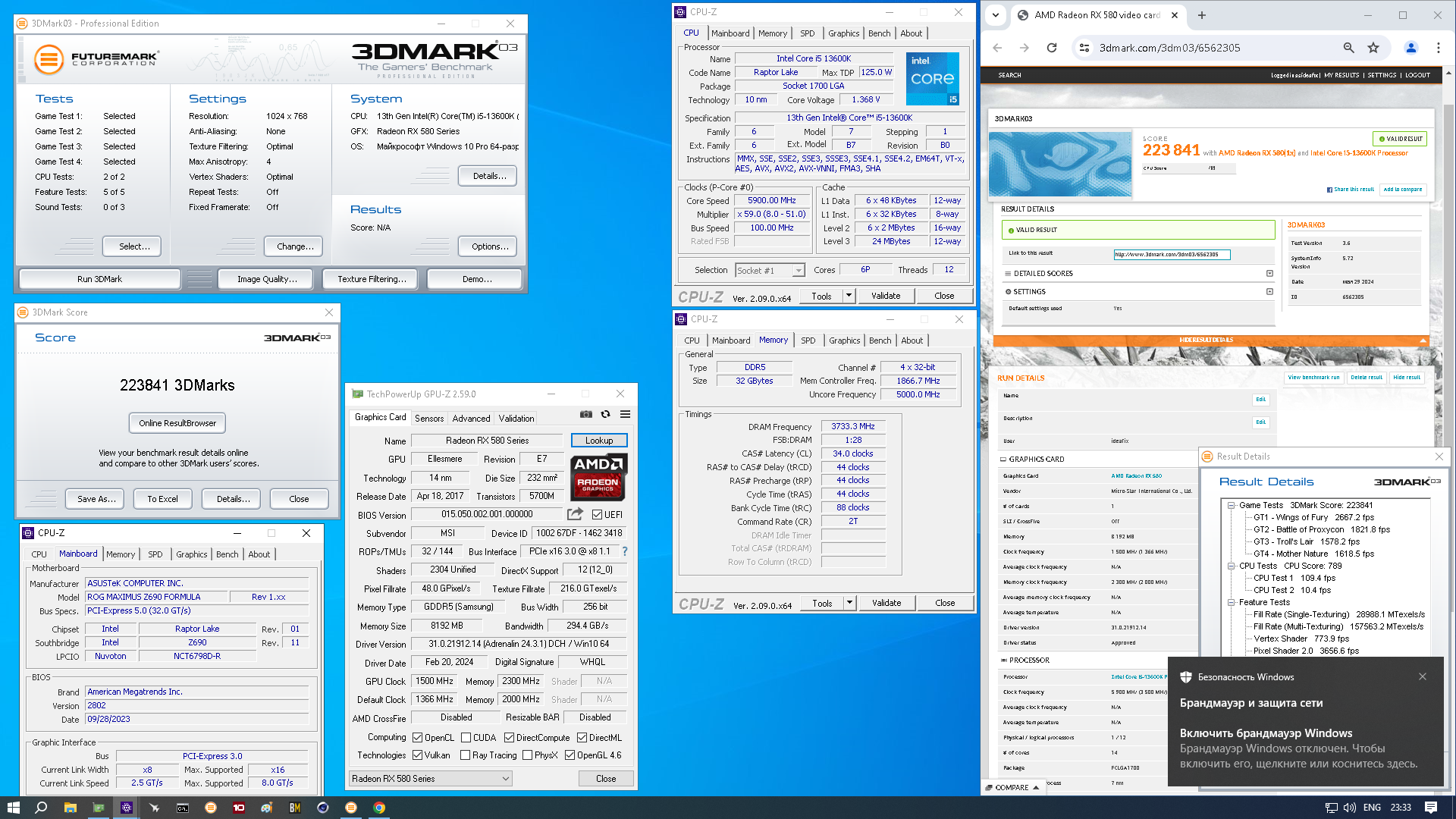Viewport: 1456px width, 819px height.
Task: Open the notification center icon
Action: point(1431,808)
